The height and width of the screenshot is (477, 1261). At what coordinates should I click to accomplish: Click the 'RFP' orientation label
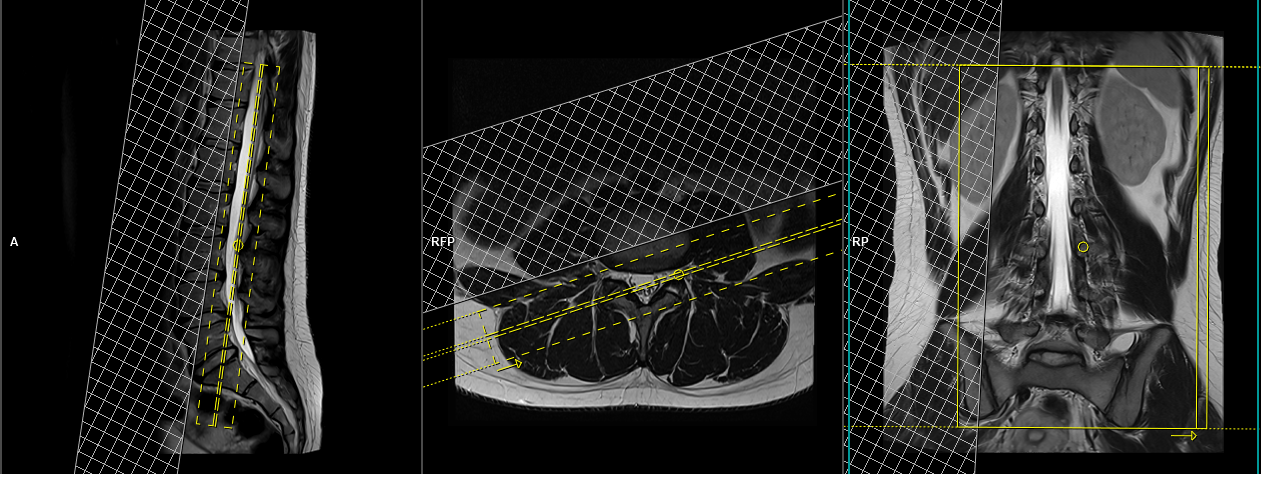click(x=442, y=242)
